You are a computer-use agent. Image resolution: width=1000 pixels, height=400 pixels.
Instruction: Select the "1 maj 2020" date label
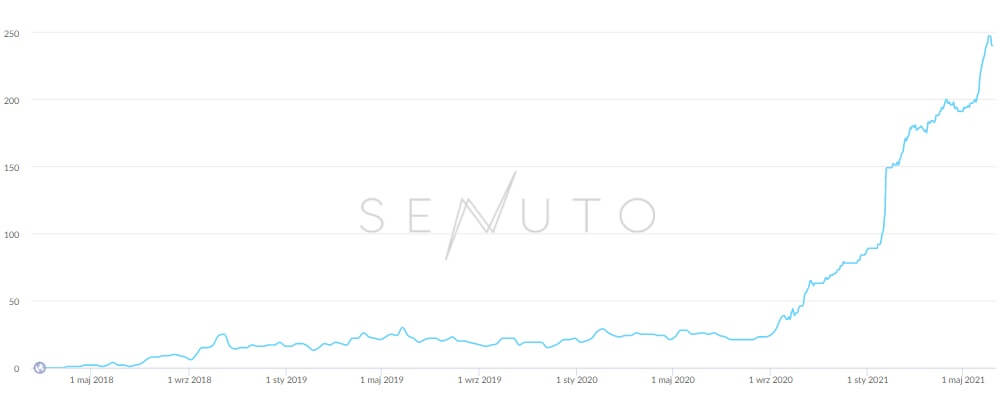(672, 380)
